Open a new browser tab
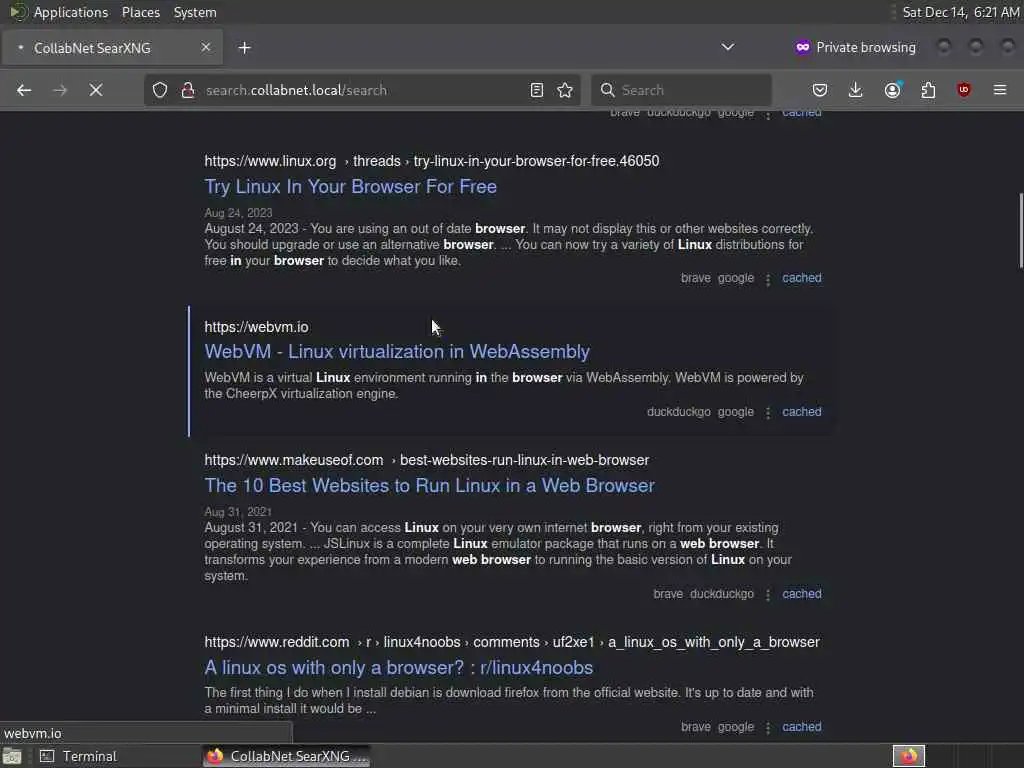This screenshot has height=768, width=1024. [244, 48]
